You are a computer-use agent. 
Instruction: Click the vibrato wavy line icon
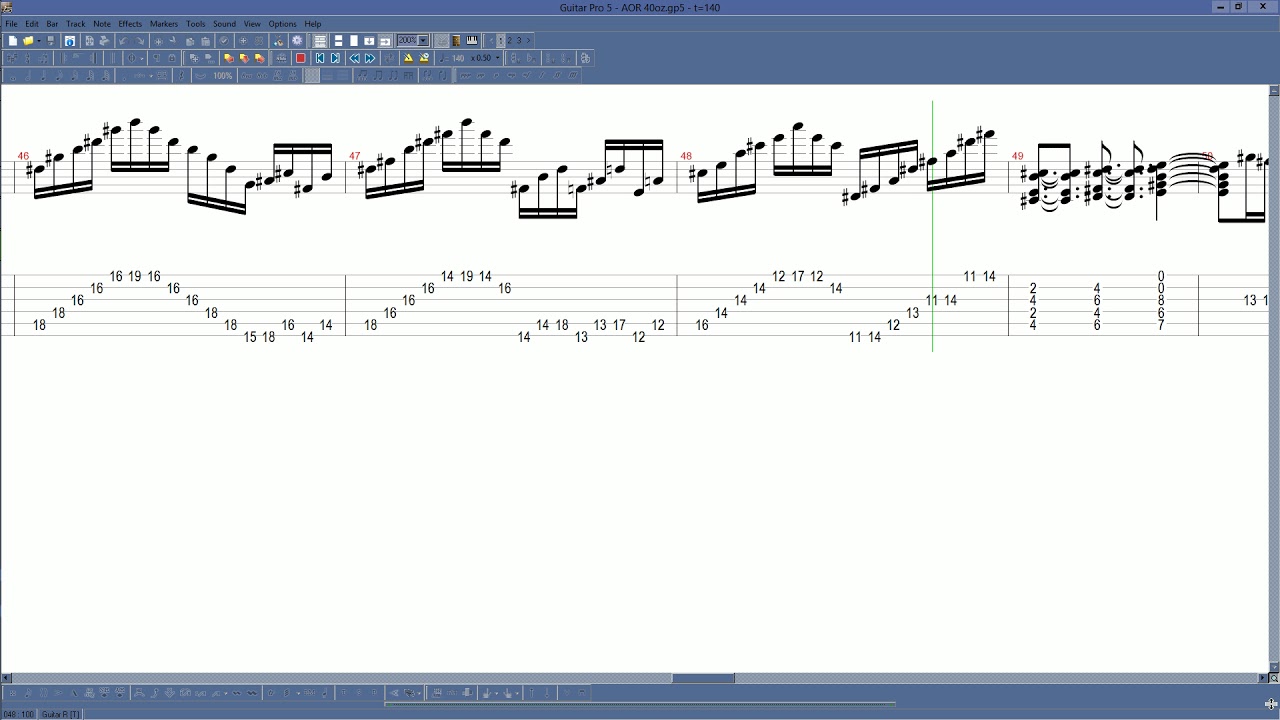click(237, 692)
